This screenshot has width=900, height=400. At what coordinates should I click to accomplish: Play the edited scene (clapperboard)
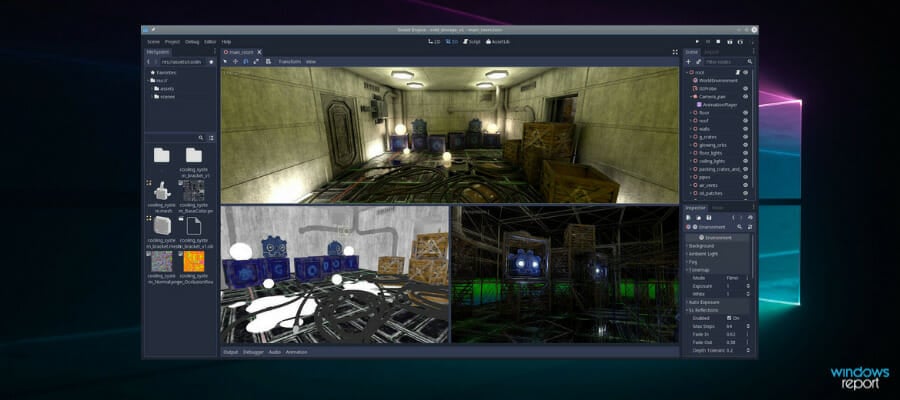[x=730, y=42]
